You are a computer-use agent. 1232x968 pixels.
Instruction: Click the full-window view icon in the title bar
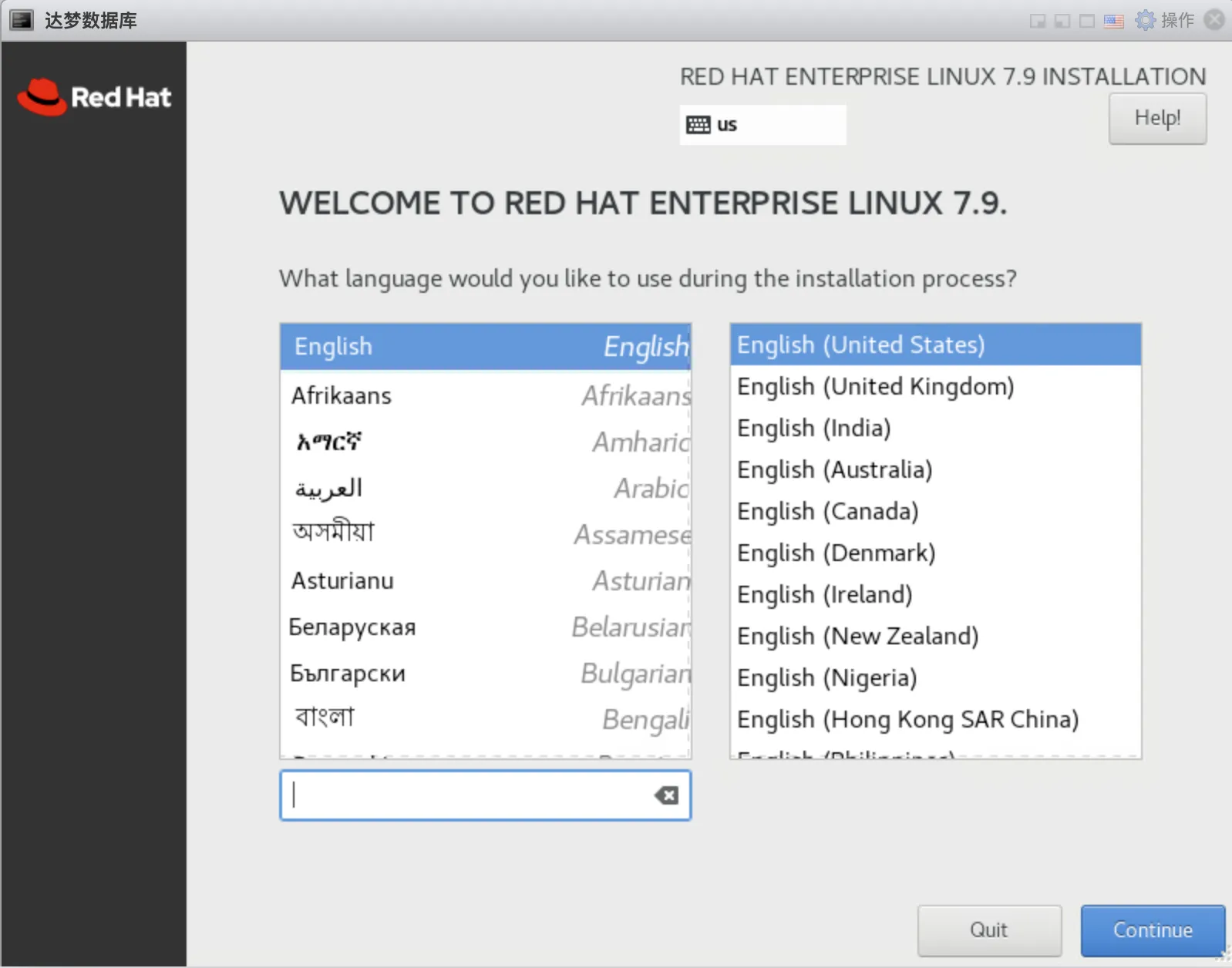pyautogui.click(x=1087, y=21)
